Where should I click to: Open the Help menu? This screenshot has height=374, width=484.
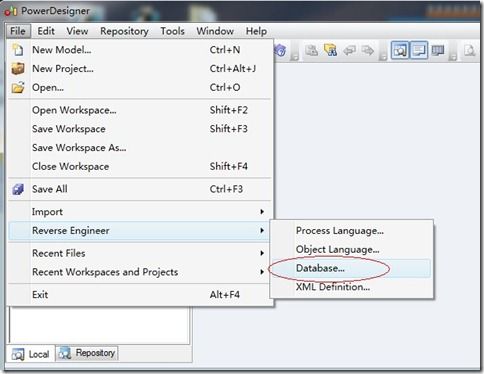point(256,31)
